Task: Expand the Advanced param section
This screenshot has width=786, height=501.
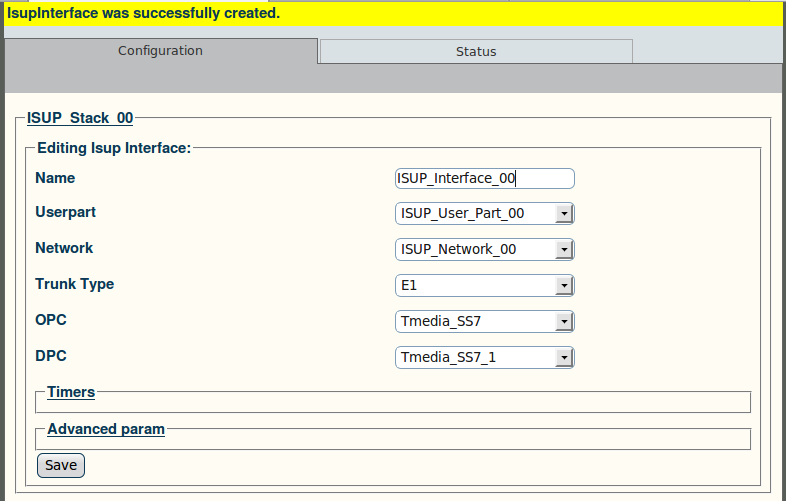Action: [106, 429]
